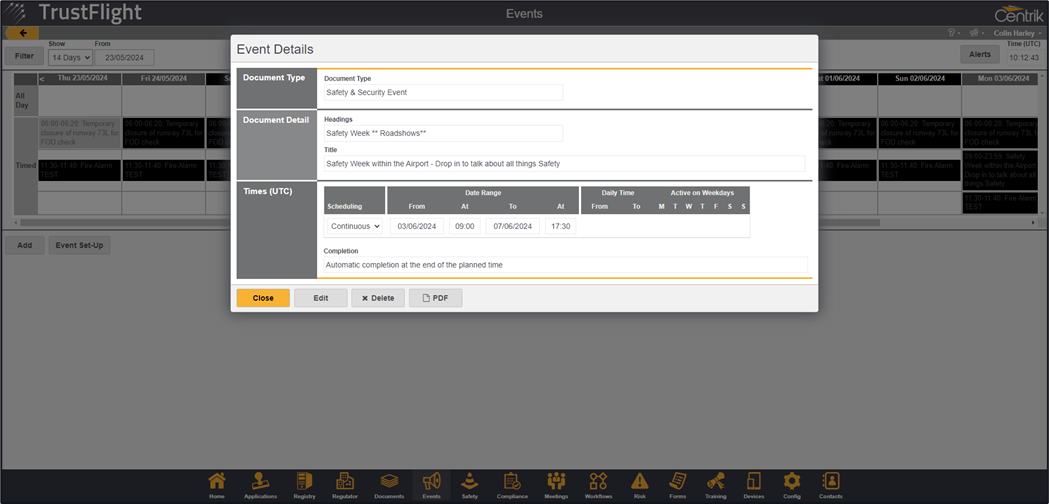
Task: Close the Event Details dialog
Action: (x=263, y=298)
